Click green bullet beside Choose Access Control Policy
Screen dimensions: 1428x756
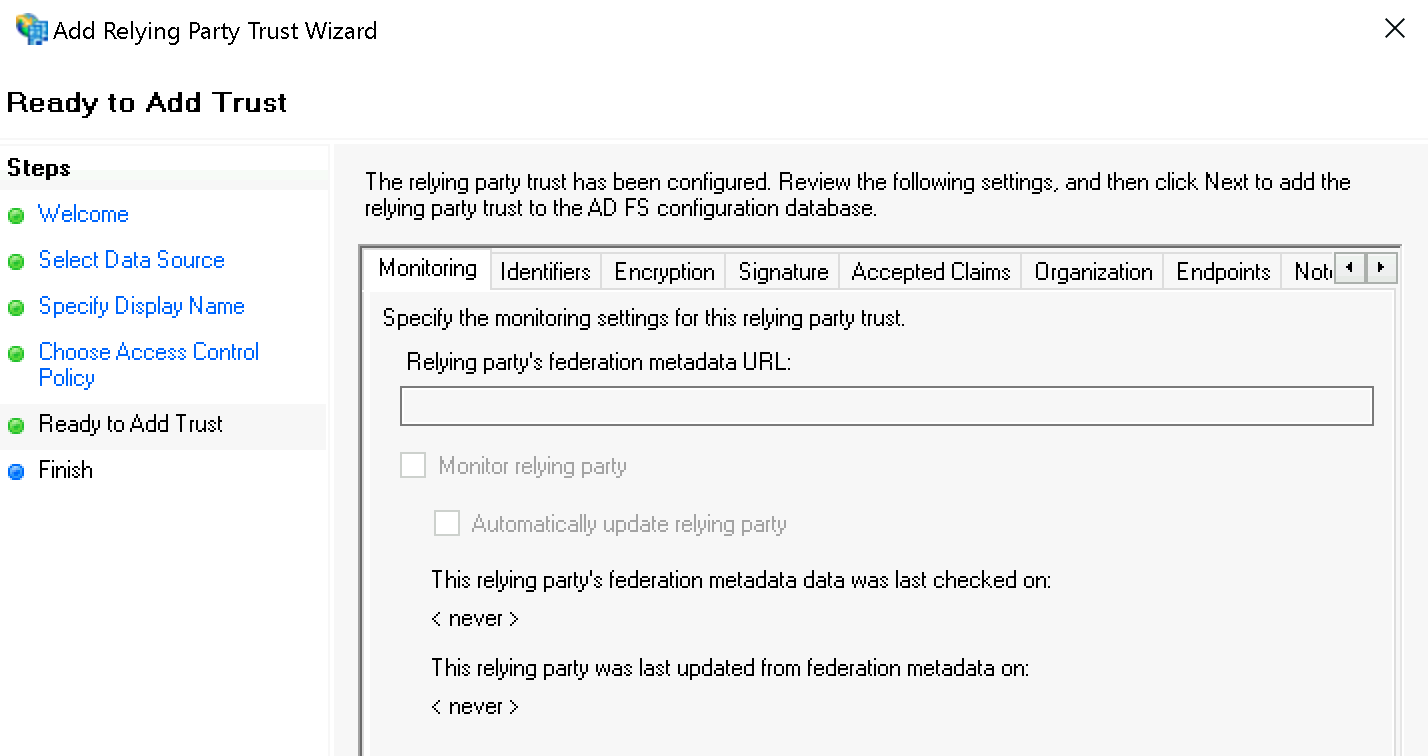(16, 354)
